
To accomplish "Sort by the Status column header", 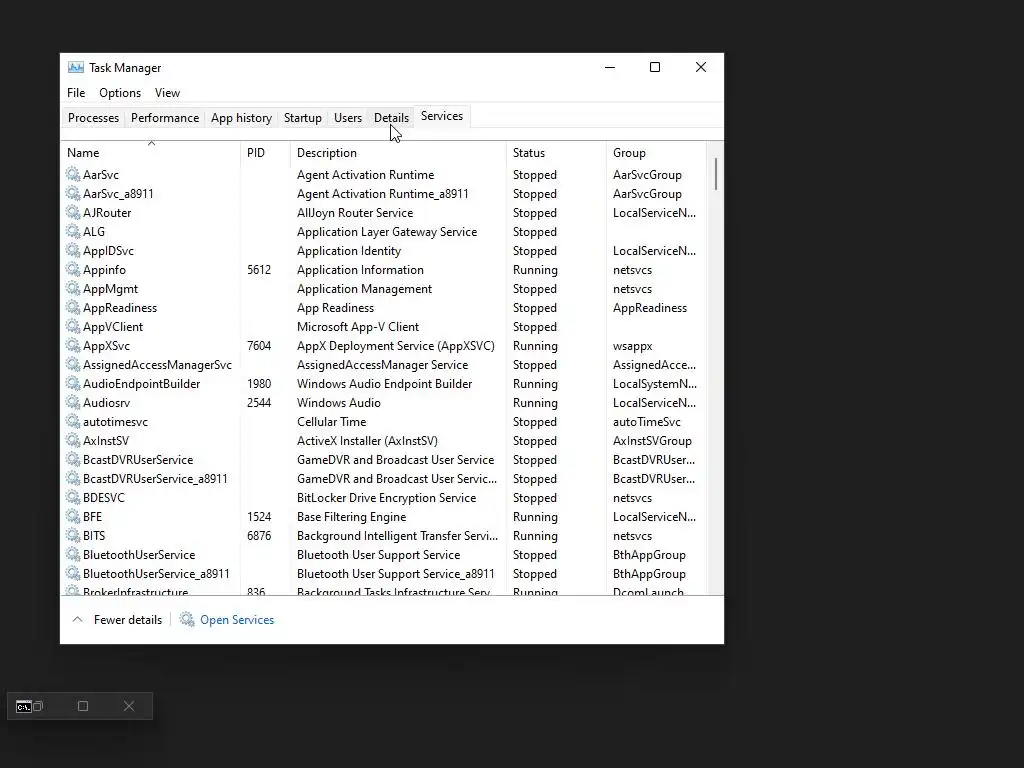I will 556,153.
